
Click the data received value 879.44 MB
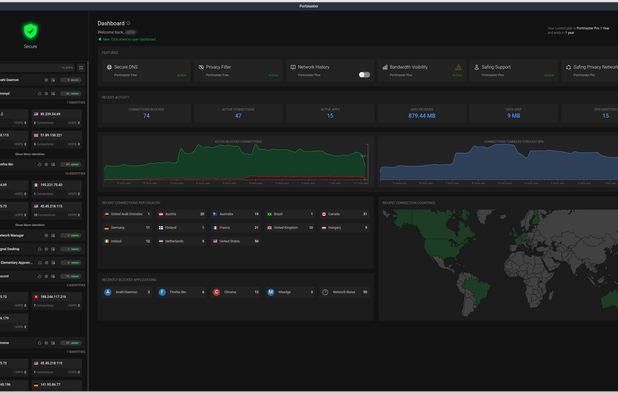(x=422, y=116)
